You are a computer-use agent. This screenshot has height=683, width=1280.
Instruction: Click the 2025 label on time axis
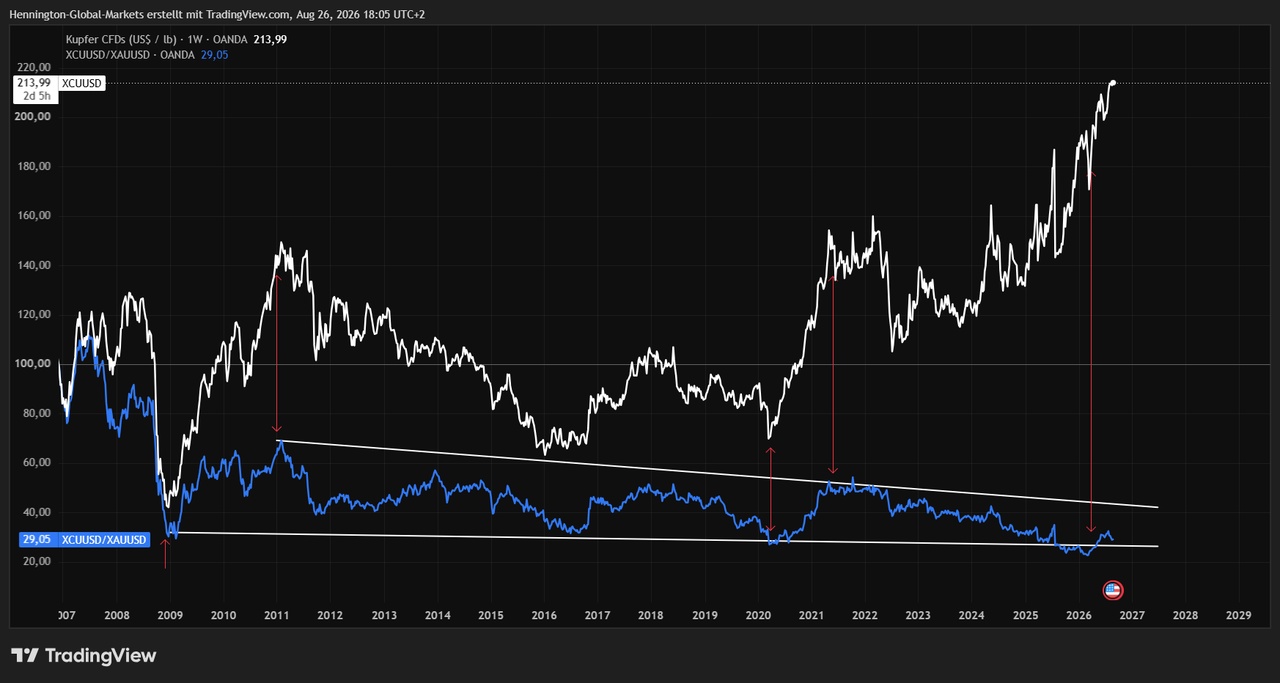1025,615
